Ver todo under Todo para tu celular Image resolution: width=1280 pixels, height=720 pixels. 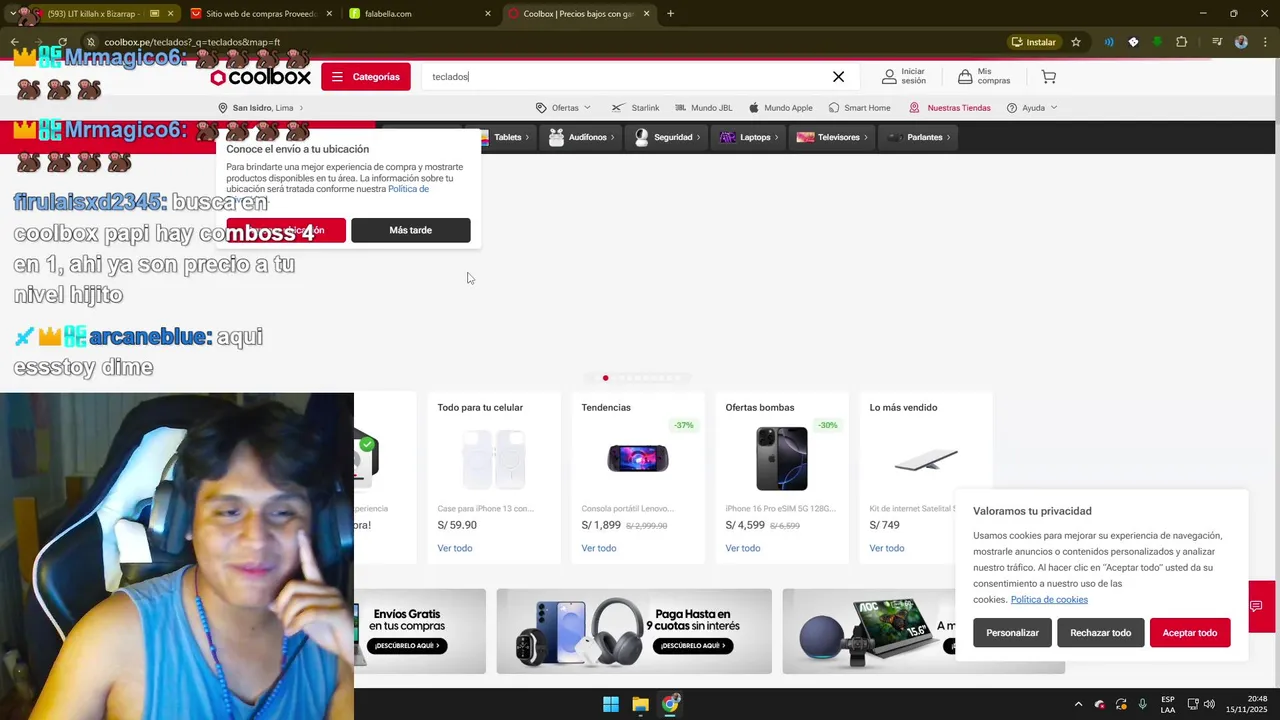pos(455,548)
